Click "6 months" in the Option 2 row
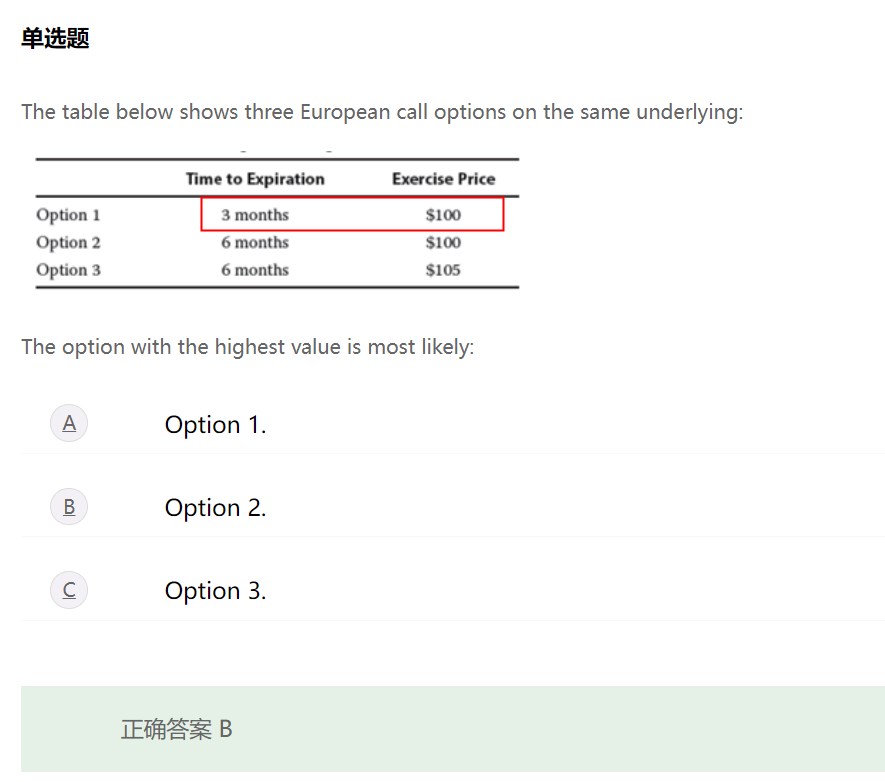The image size is (885, 782). pos(255,242)
